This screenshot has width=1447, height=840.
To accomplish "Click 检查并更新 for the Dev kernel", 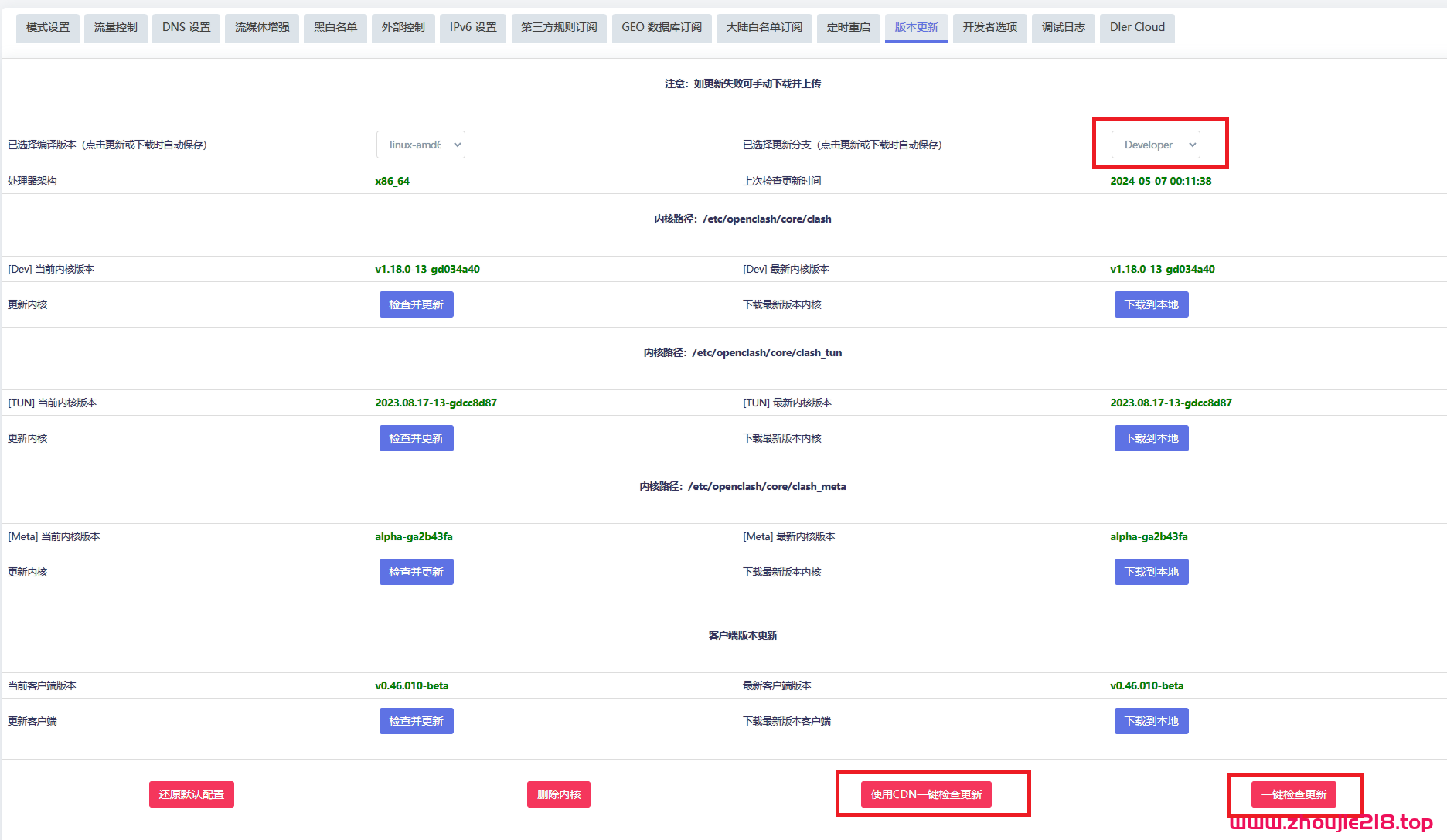I will coord(416,304).
